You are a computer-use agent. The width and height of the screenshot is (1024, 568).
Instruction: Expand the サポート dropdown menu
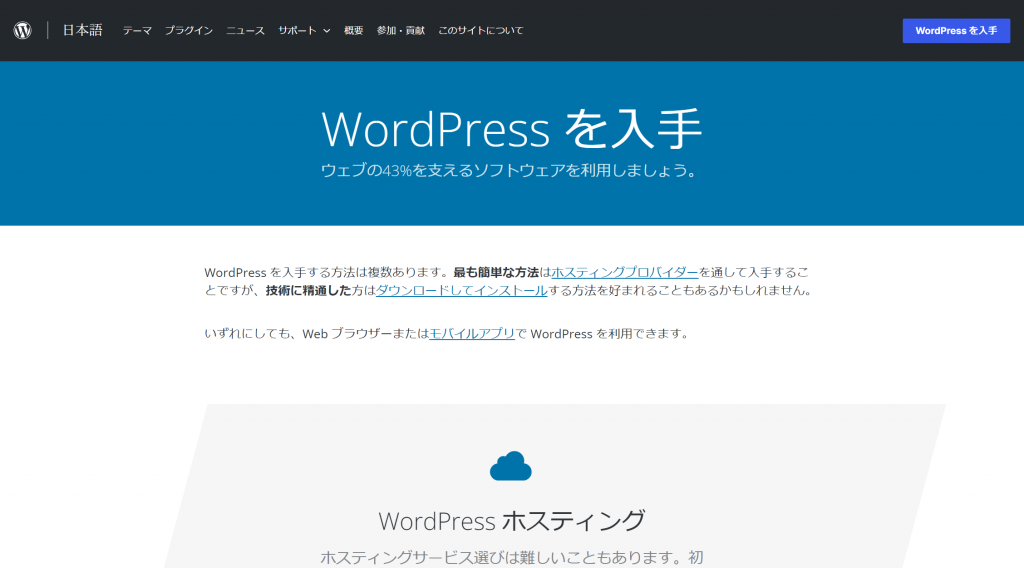304,31
